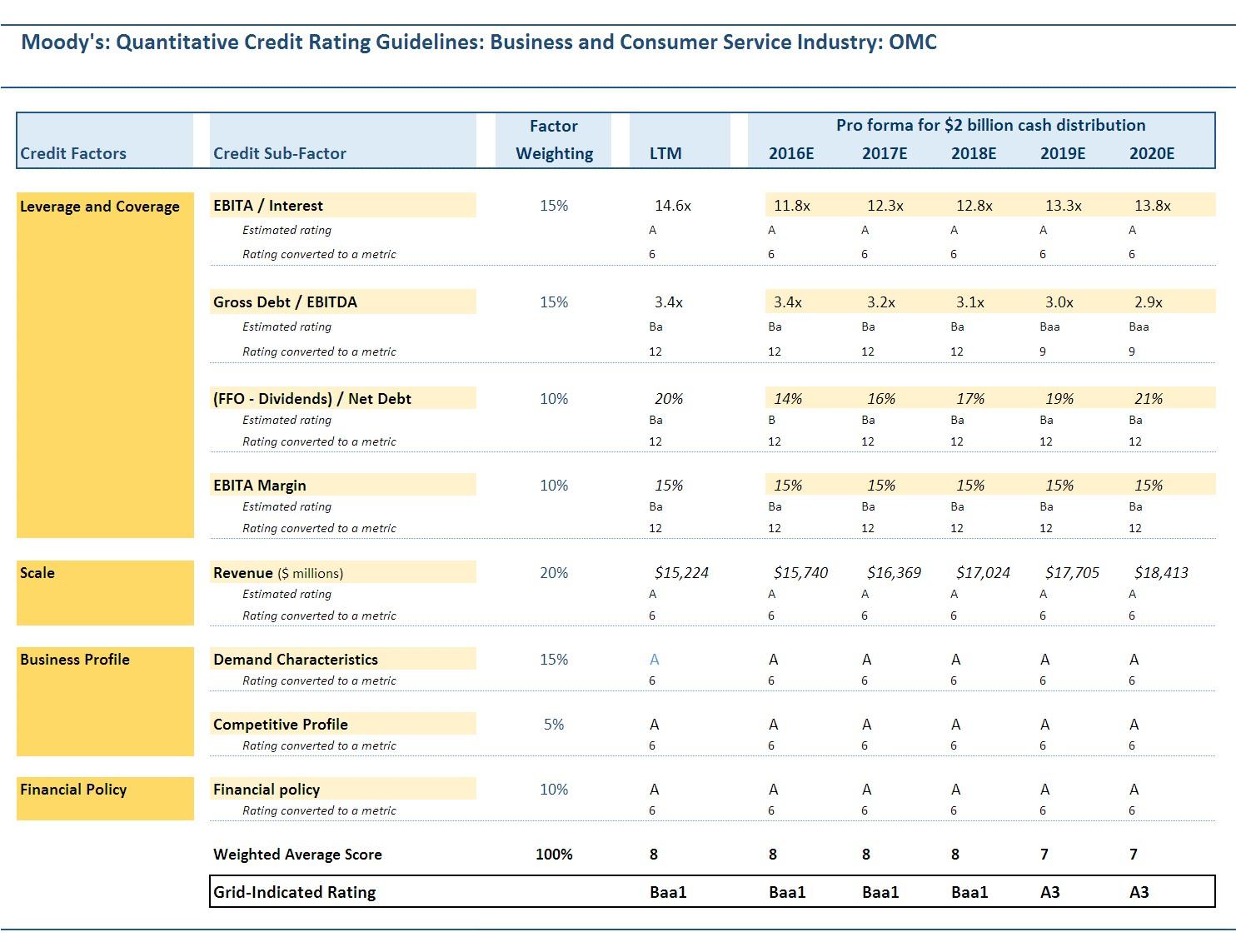
Task: Click the 2016E FFO ratio value 14%
Action: click(788, 399)
